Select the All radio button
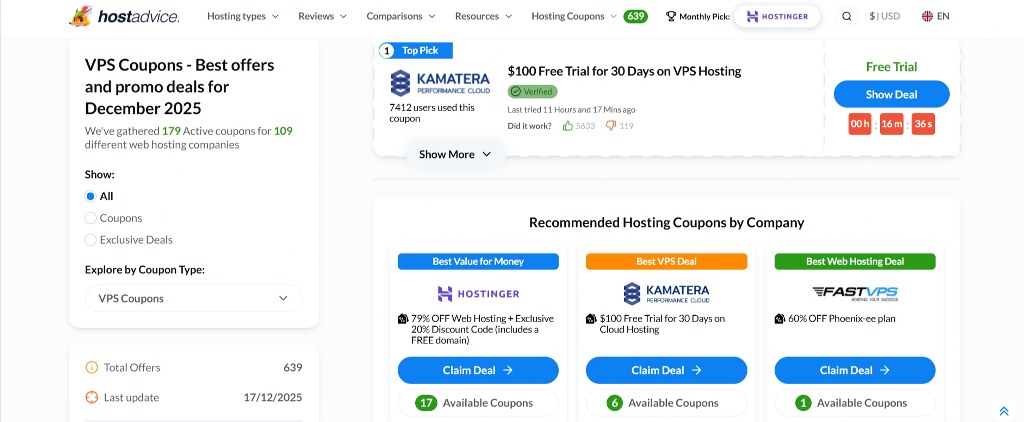The width and height of the screenshot is (1024, 422). click(x=90, y=196)
